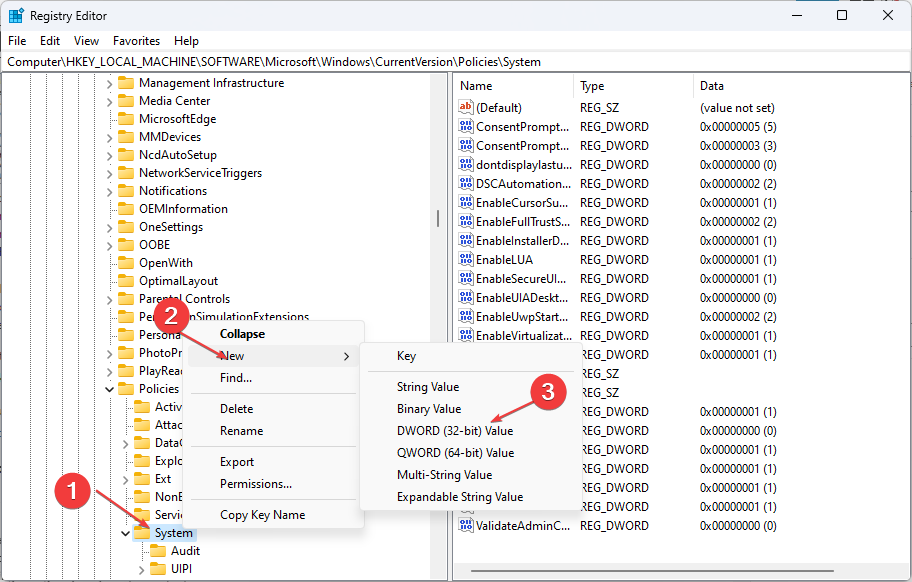Expand the MMDevices key
Screen dimensions: 912x582
pos(109,138)
